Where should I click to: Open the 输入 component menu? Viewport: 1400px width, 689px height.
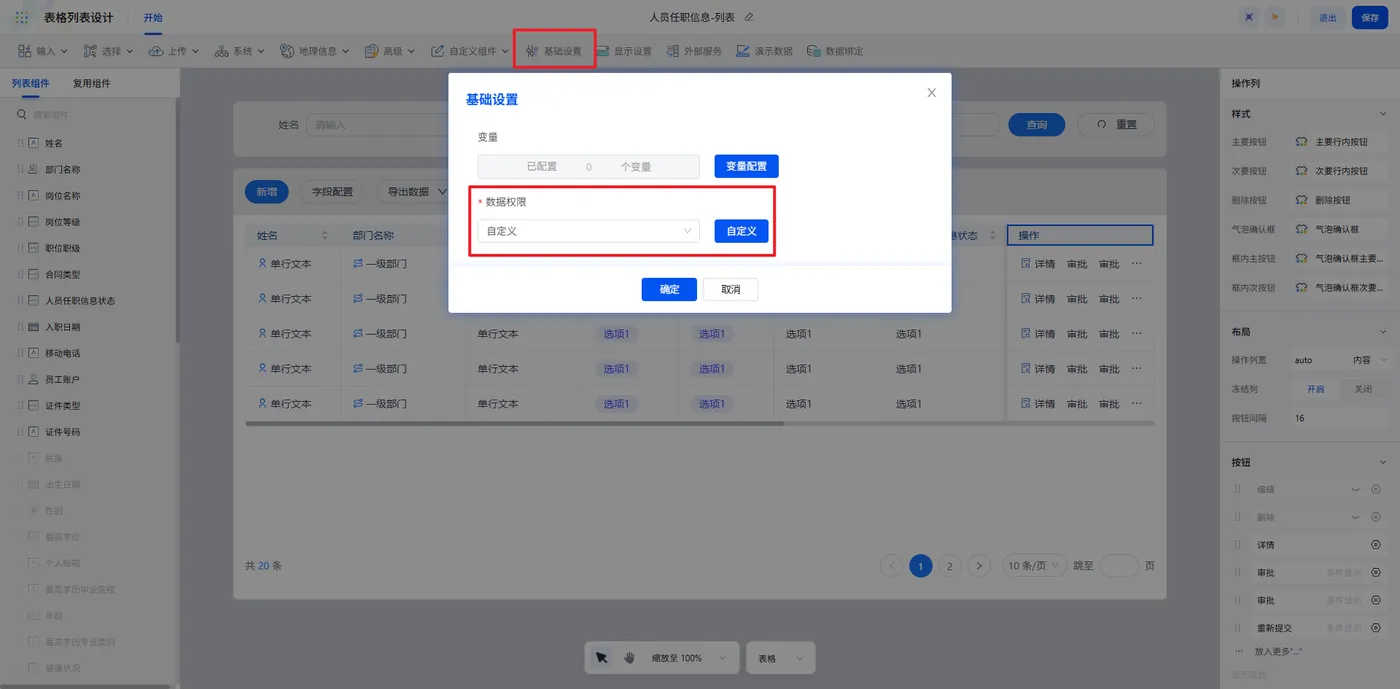[x=42, y=51]
